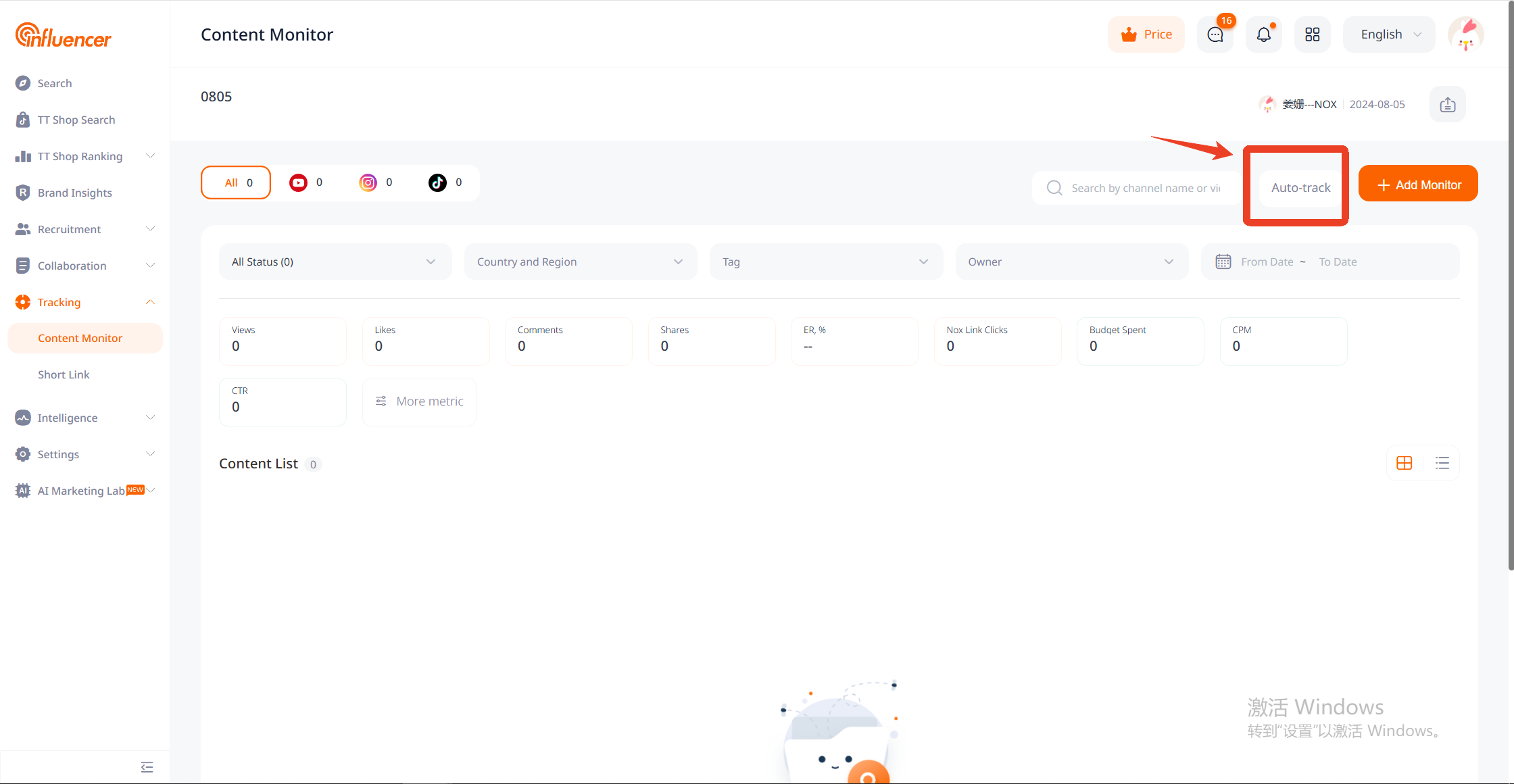
Task: Open the All Status dropdown
Action: coord(335,262)
